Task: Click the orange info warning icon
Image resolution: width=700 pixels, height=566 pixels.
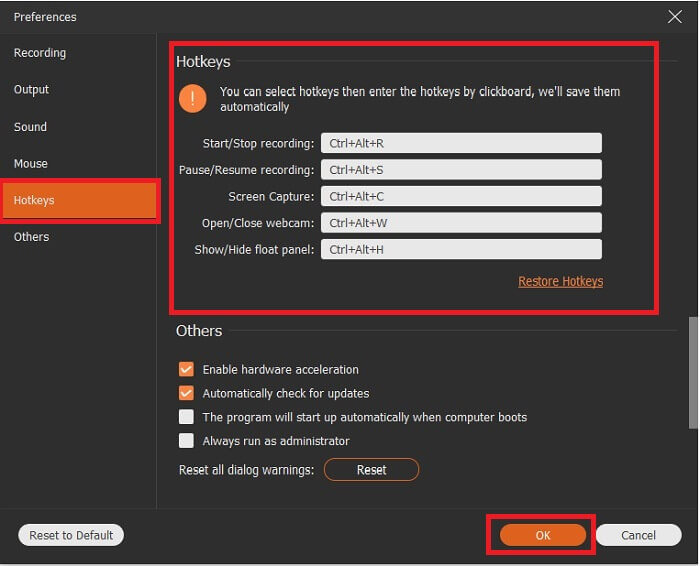Action: click(x=192, y=98)
